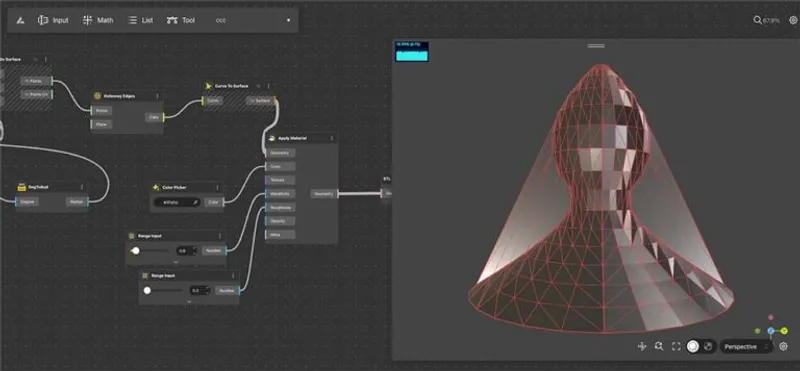The image size is (800, 371).
Task: Click the viewport drag handle bar at top
Action: coord(596,46)
